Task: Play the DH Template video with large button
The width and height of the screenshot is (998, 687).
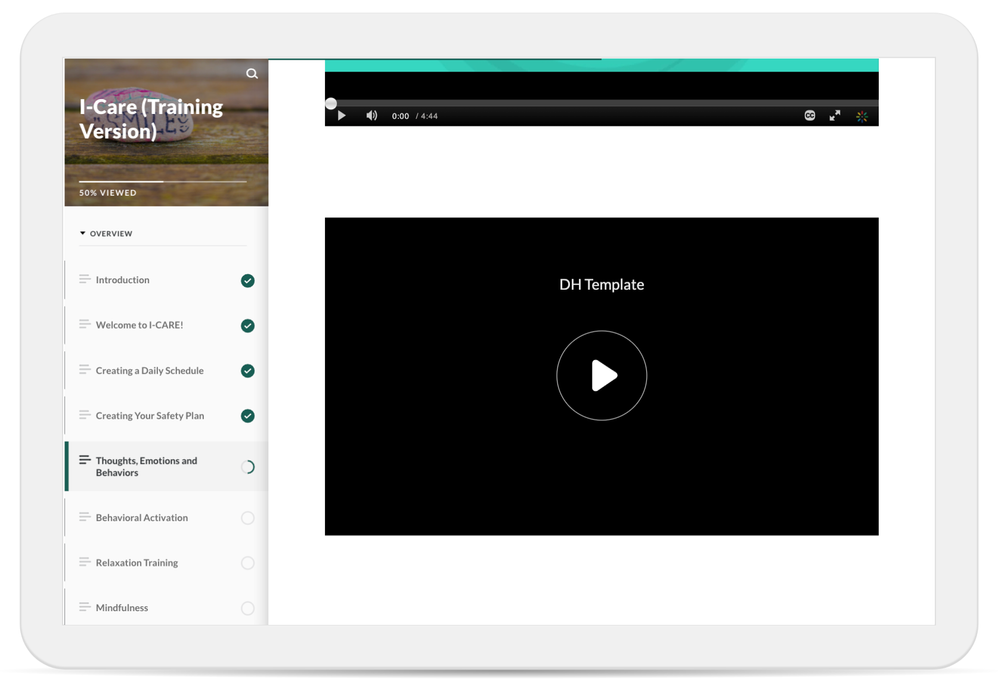Action: [601, 375]
